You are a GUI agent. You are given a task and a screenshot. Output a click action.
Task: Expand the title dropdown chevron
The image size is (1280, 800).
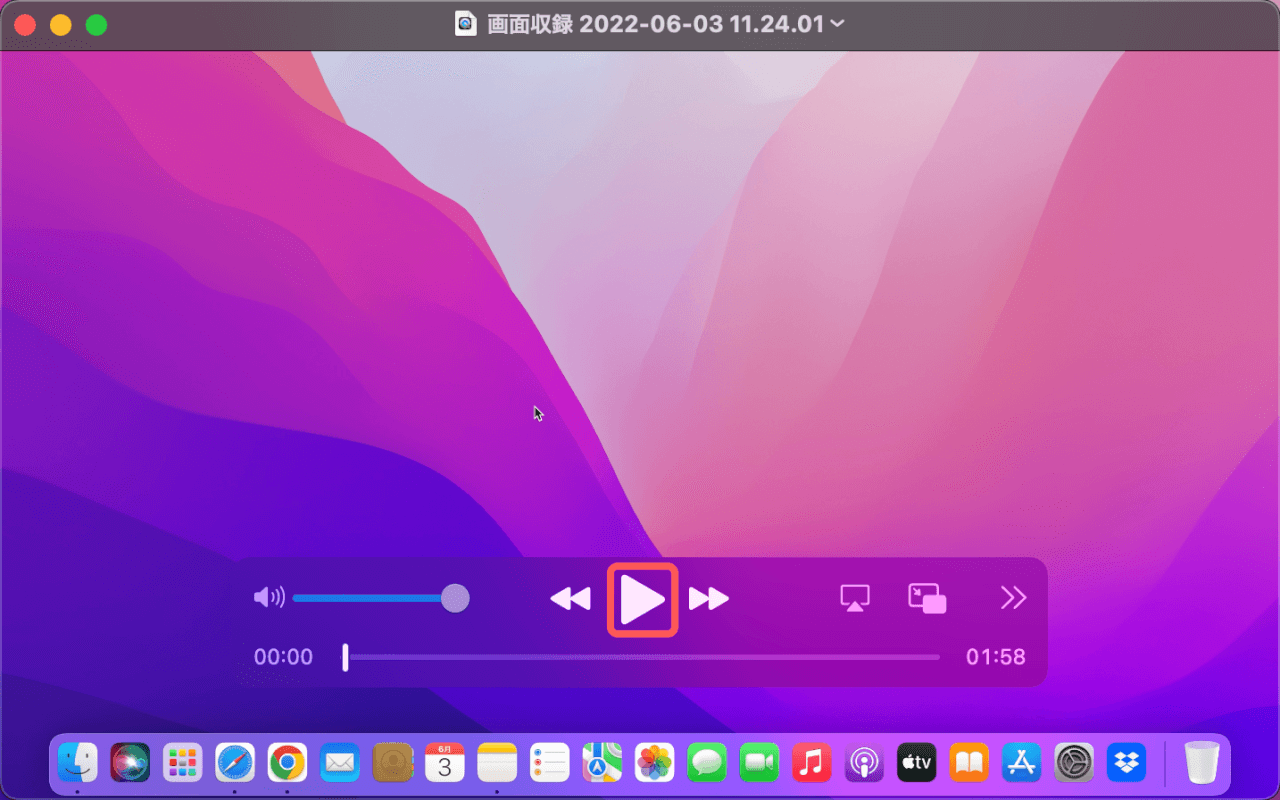[837, 23]
